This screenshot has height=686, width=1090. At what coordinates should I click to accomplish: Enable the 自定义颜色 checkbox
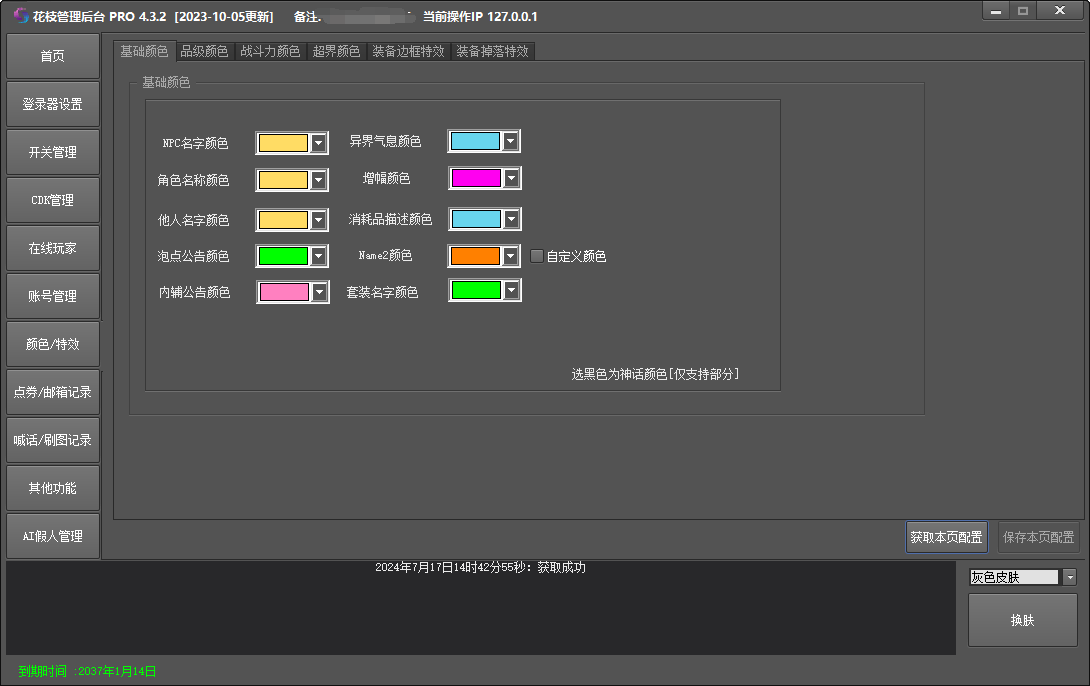pos(537,256)
